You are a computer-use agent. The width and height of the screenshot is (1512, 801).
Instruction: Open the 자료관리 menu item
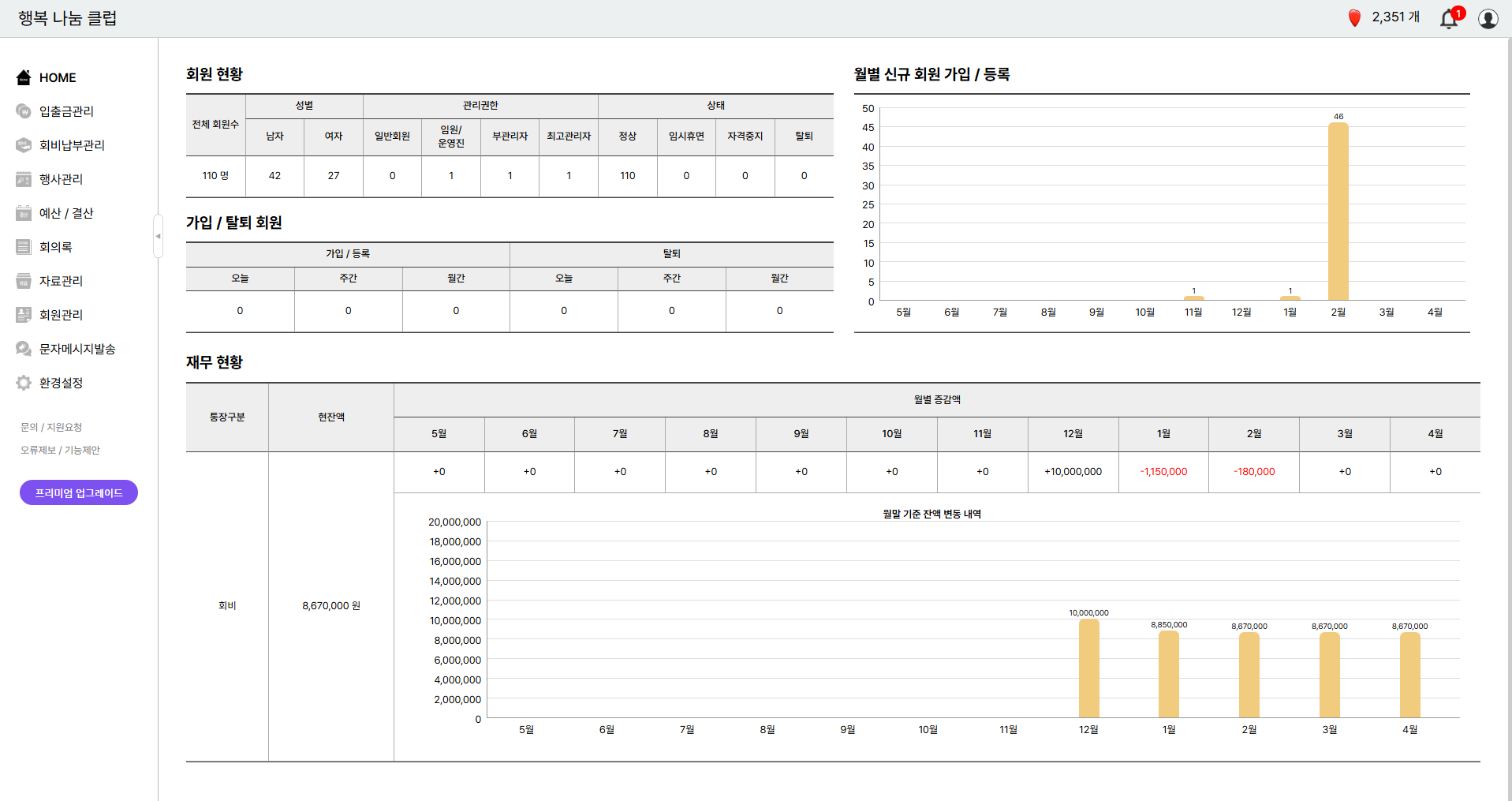coord(61,281)
